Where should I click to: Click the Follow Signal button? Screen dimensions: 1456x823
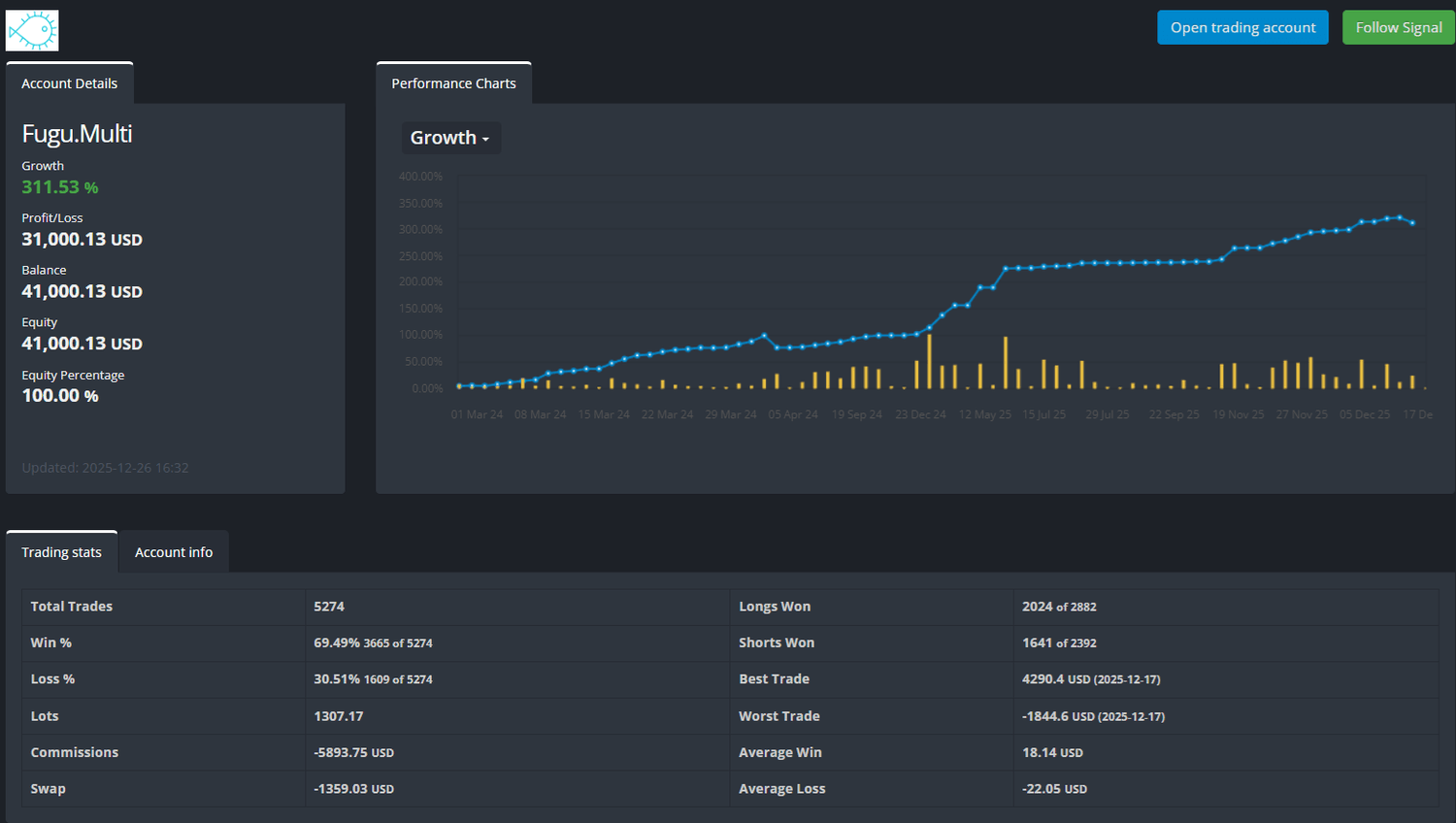pyautogui.click(x=1398, y=27)
